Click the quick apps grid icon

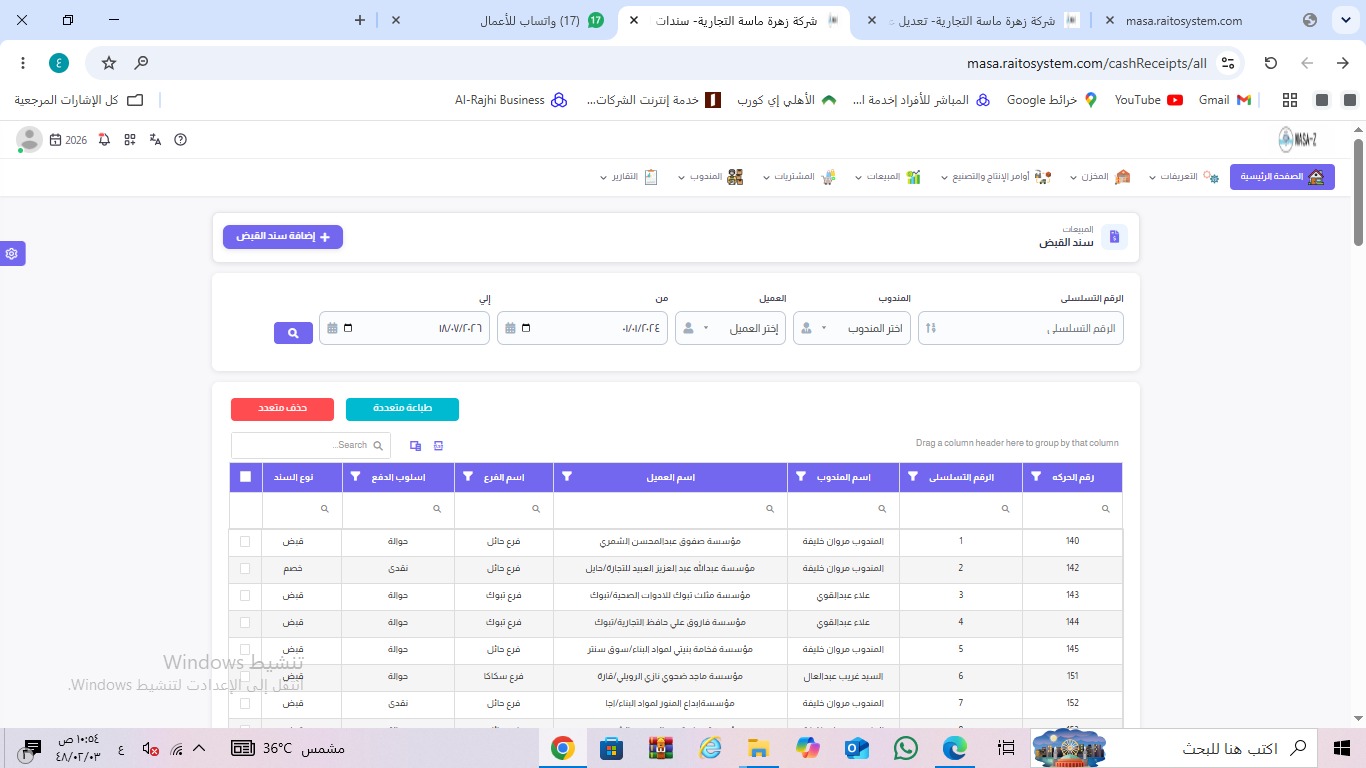(x=130, y=140)
